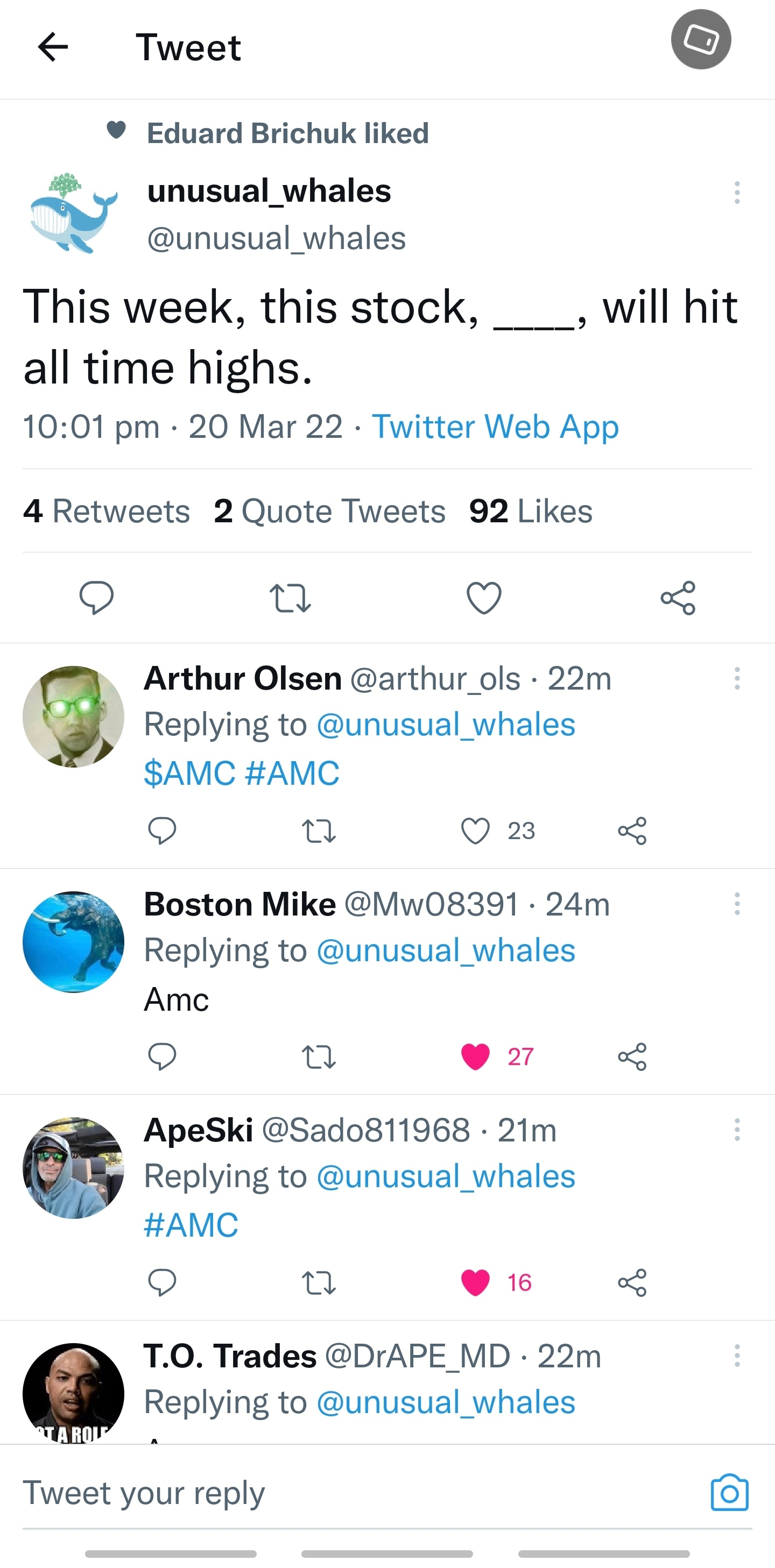Unlike Boston Mike's Amc reply
Image resolution: width=775 pixels, height=1568 pixels.
[x=475, y=1056]
